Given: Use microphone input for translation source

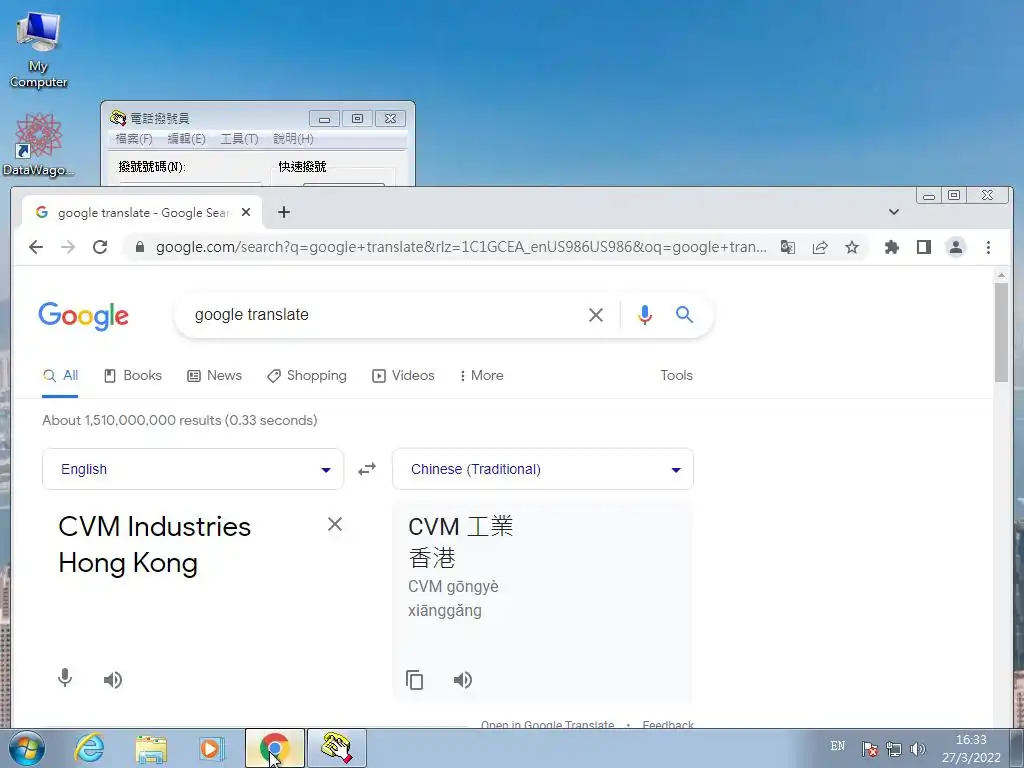Looking at the screenshot, I should point(65,678).
